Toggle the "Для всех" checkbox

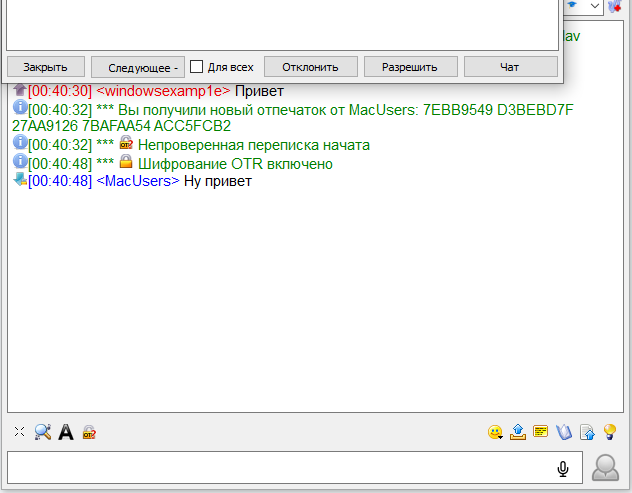(197, 67)
